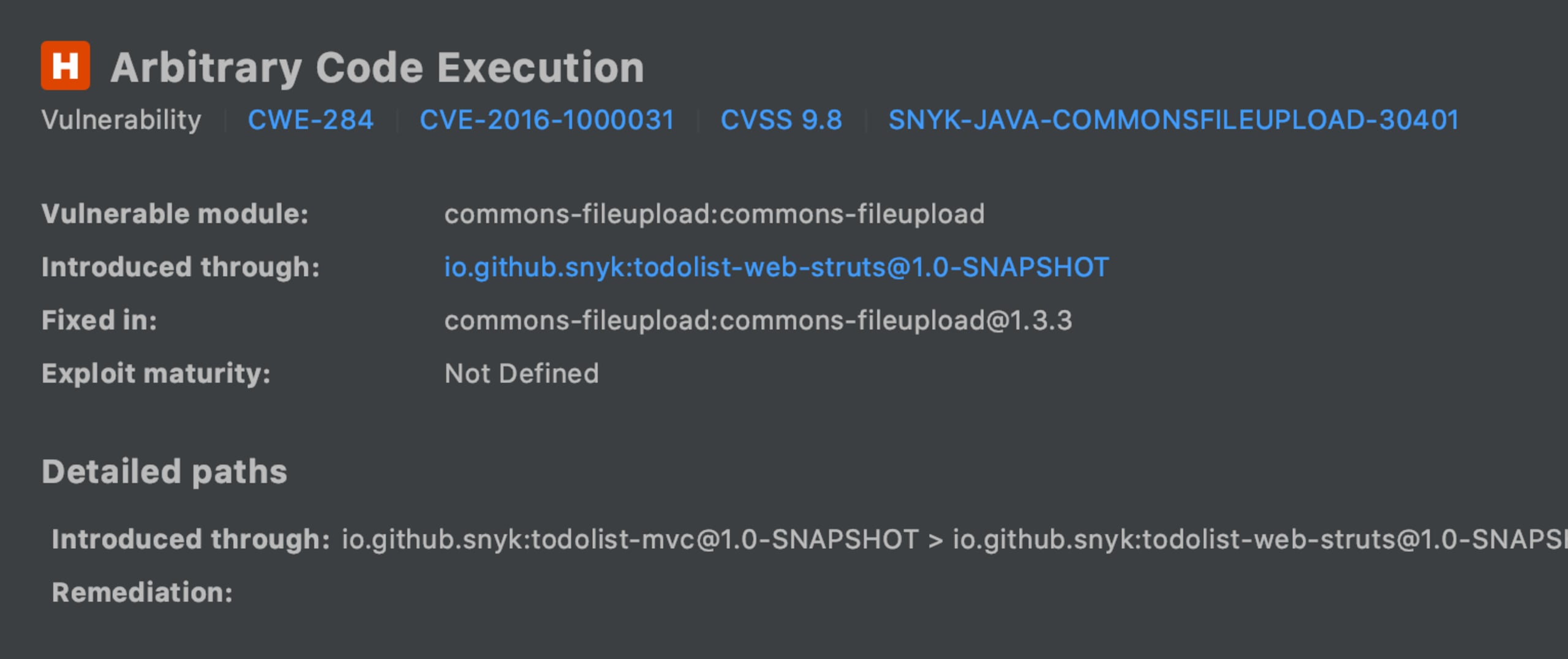Screen dimensions: 1568x659
Task: Open the CWE-284 link
Action: tap(311, 120)
